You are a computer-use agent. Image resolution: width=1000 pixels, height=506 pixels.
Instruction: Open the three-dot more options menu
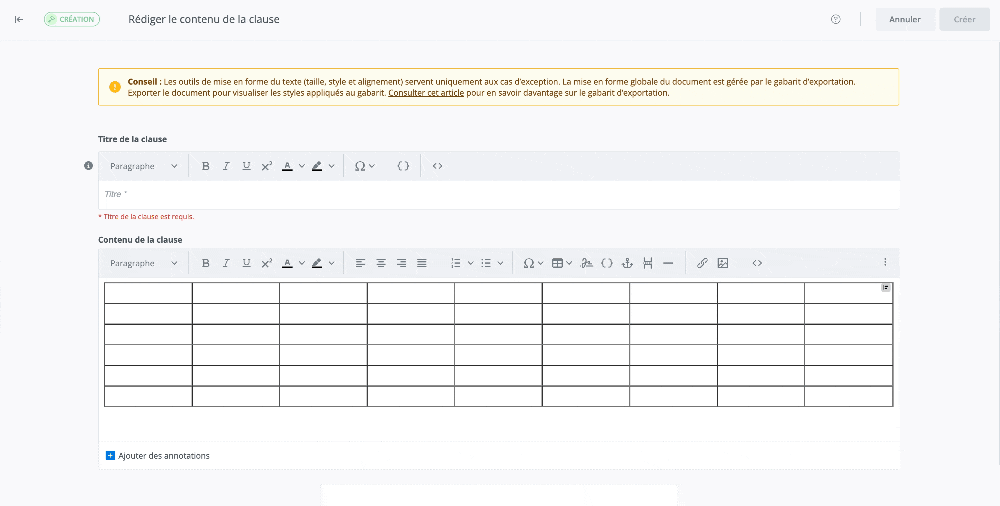(885, 263)
